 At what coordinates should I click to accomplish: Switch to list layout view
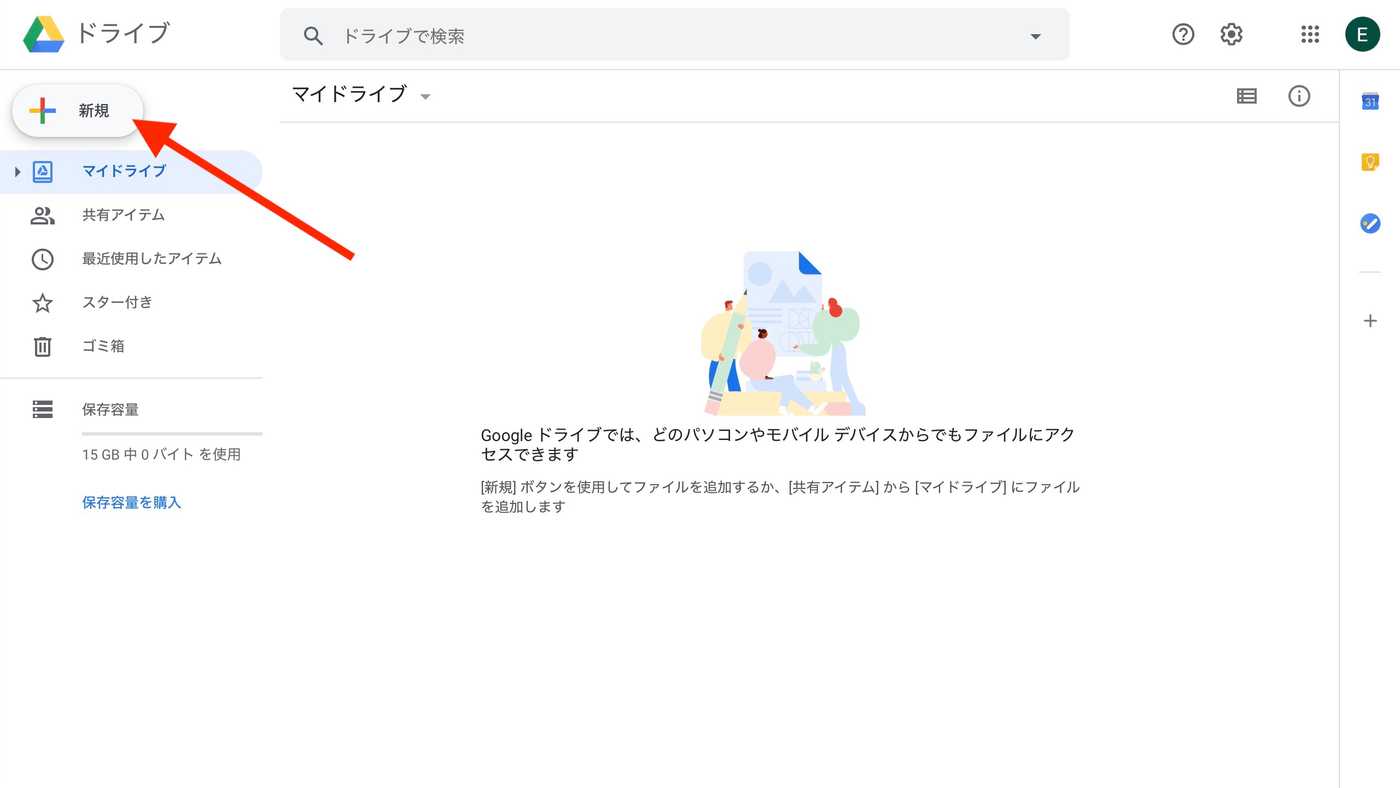tap(1246, 96)
